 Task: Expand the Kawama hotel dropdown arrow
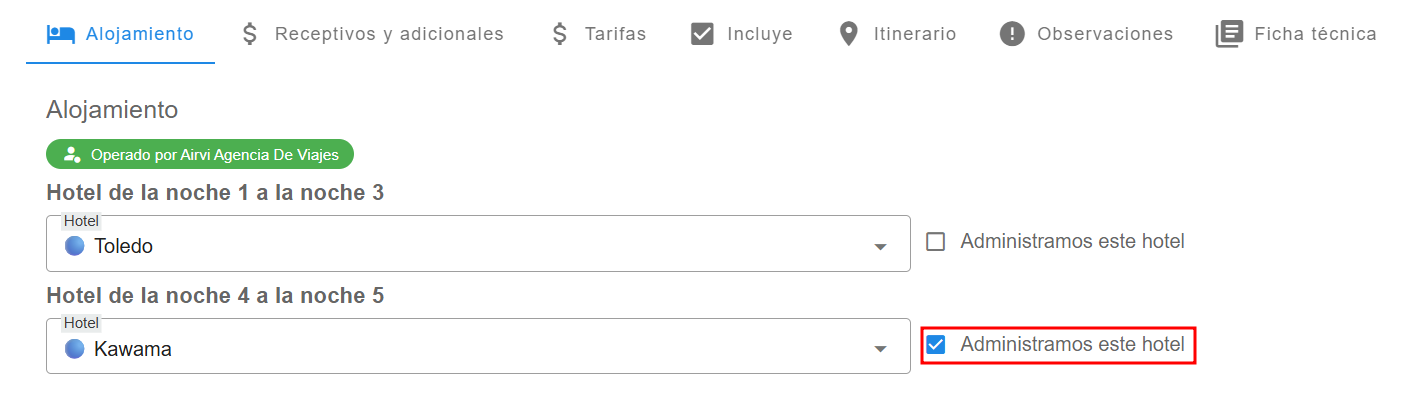click(x=880, y=349)
